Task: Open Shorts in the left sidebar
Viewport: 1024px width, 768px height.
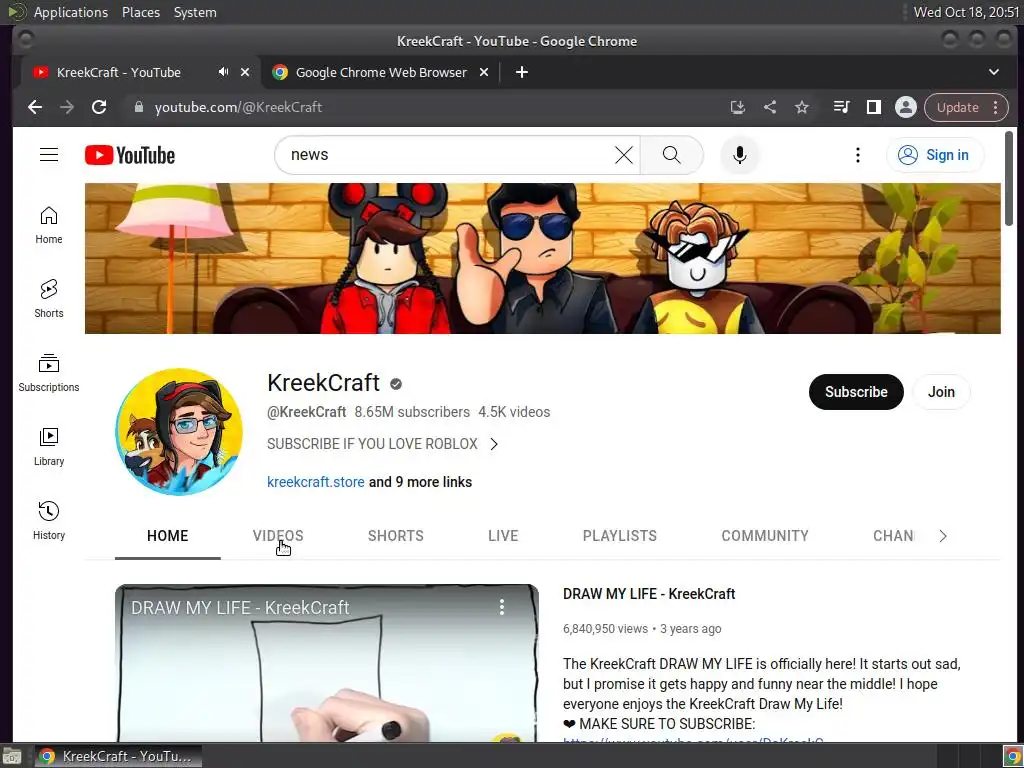Action: 49,299
